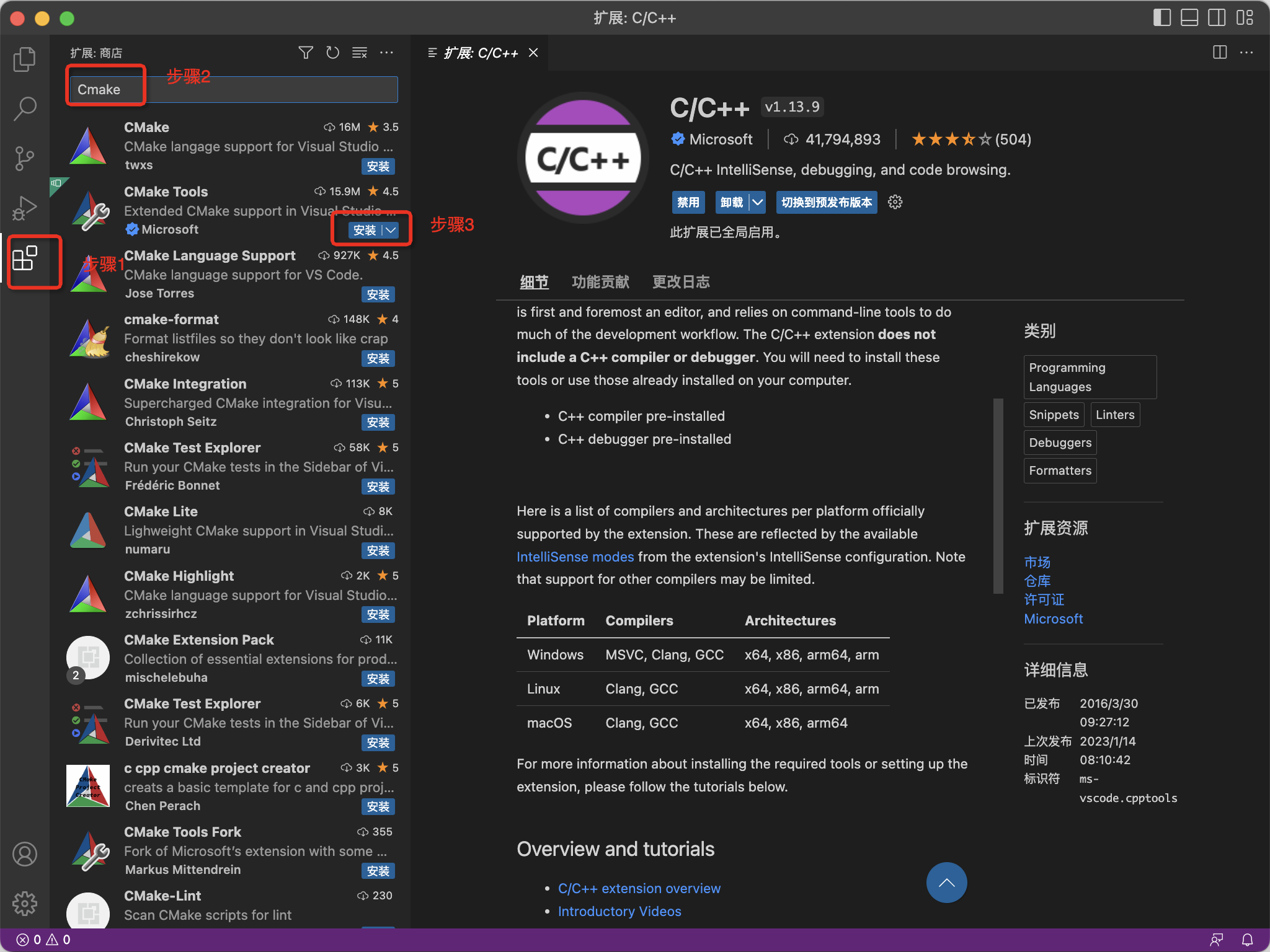Open the Search view in activity bar
The image size is (1270, 952).
tap(25, 108)
